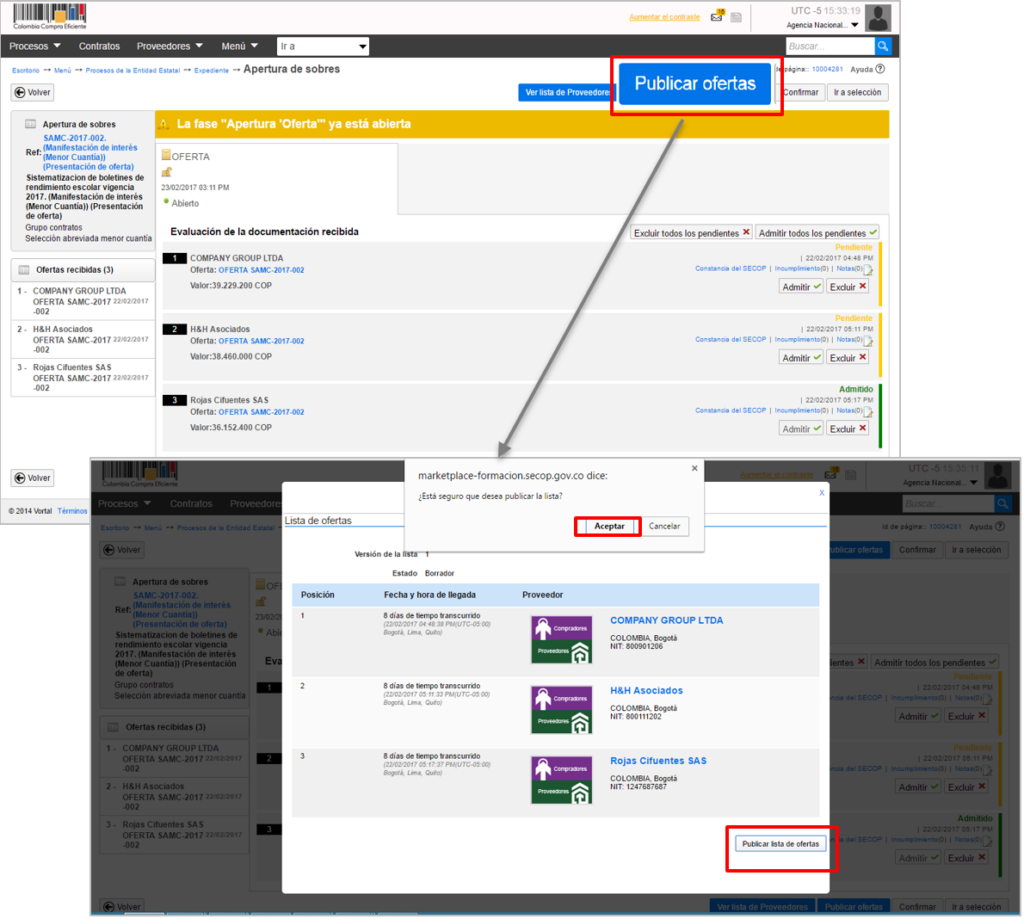Click the Rojas Cifuentes SAS supplier logo

561,779
